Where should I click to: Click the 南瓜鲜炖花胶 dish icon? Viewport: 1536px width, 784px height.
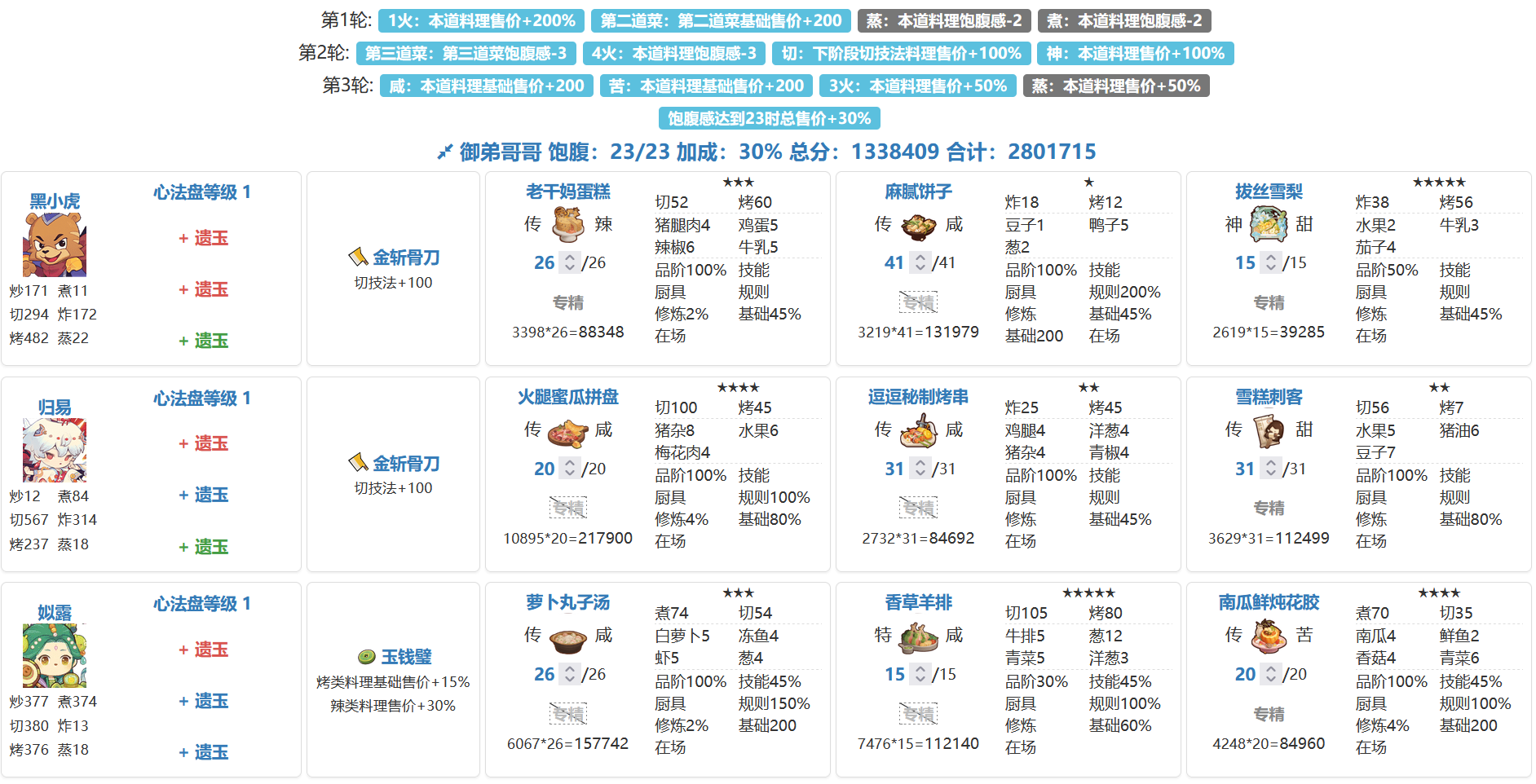coord(1269,636)
